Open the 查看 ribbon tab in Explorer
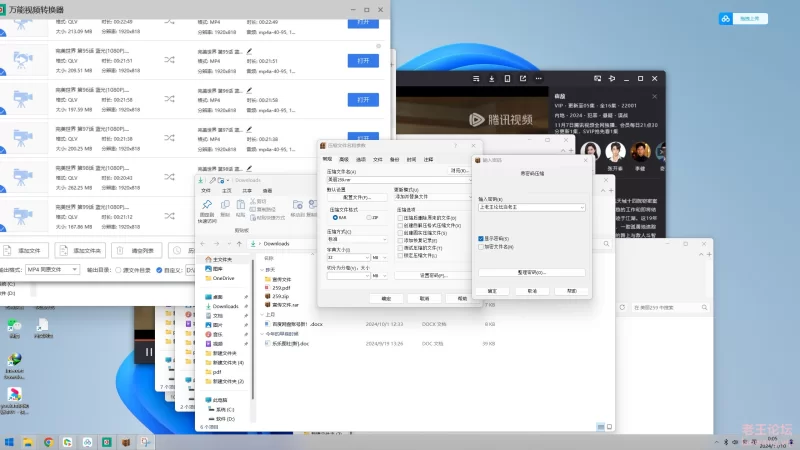The height and width of the screenshot is (450, 800). 267,190
